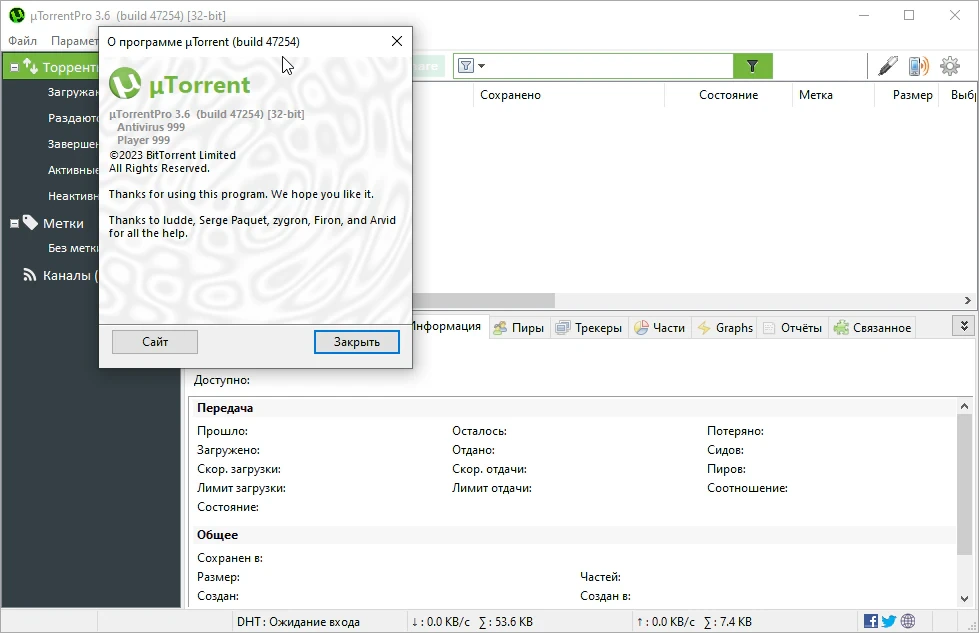Image resolution: width=979 pixels, height=633 pixels.
Task: Click the Лимит загрузки: label
Action: [242, 488]
